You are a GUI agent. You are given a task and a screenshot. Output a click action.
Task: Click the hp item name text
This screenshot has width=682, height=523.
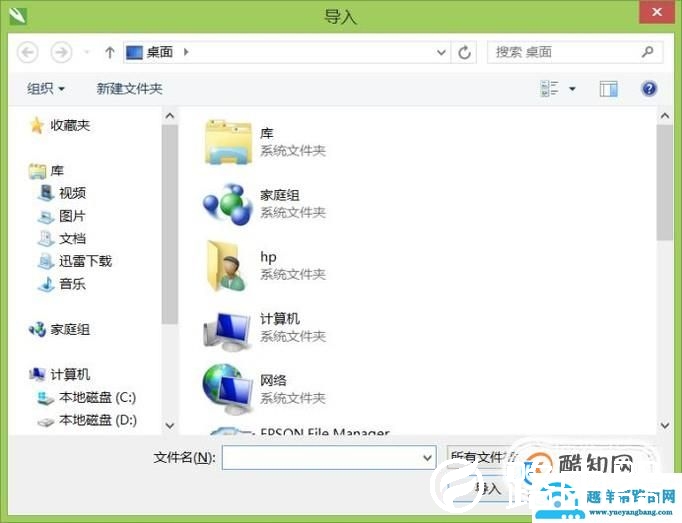tap(268, 257)
